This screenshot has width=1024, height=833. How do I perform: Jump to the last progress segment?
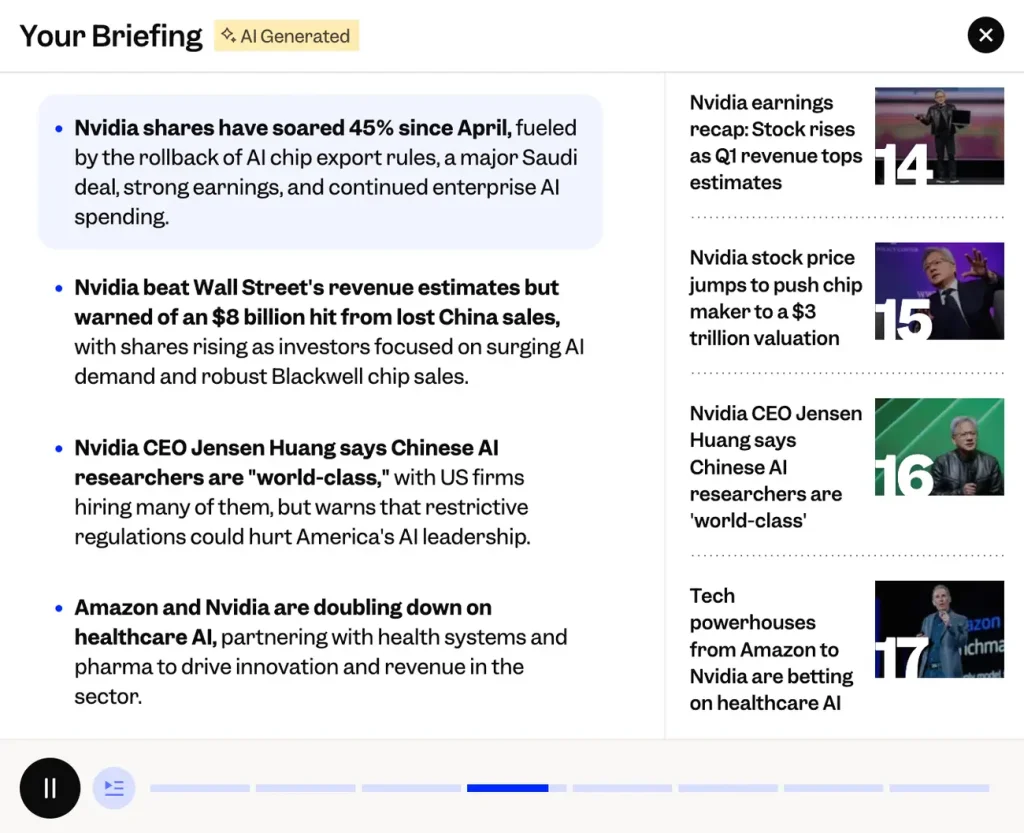click(939, 788)
